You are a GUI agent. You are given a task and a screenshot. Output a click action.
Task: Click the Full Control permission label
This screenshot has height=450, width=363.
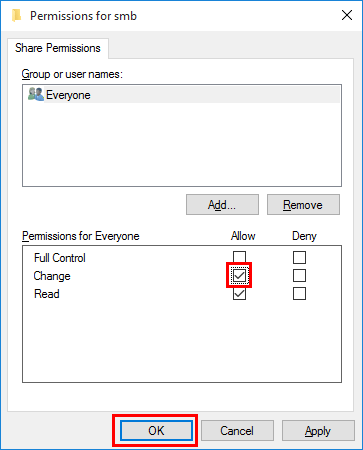click(x=60, y=258)
